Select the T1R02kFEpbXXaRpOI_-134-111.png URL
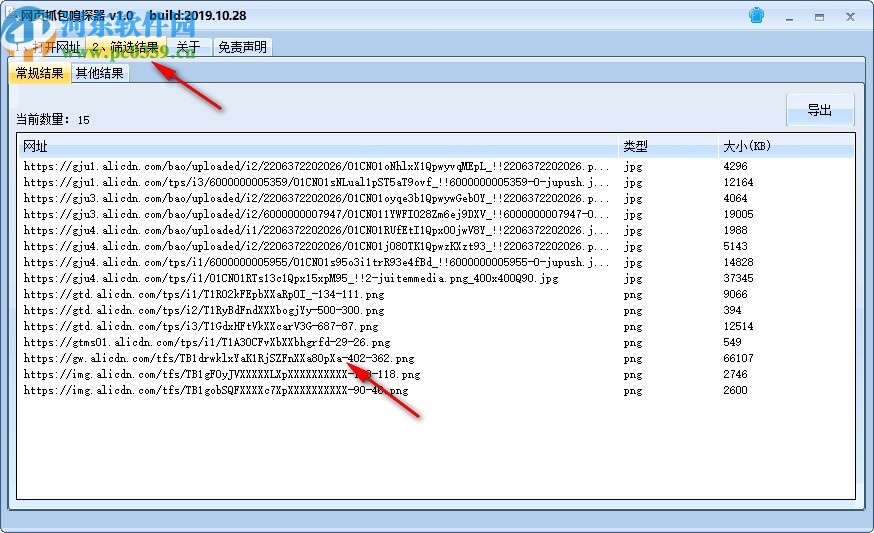This screenshot has width=874, height=533. [x=204, y=294]
